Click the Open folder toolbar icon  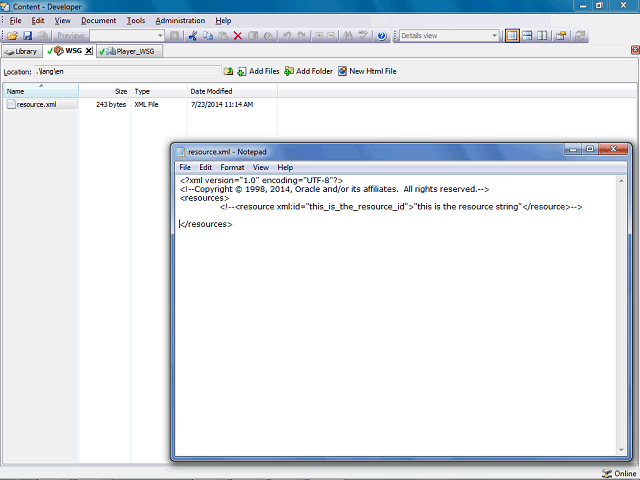[12, 36]
